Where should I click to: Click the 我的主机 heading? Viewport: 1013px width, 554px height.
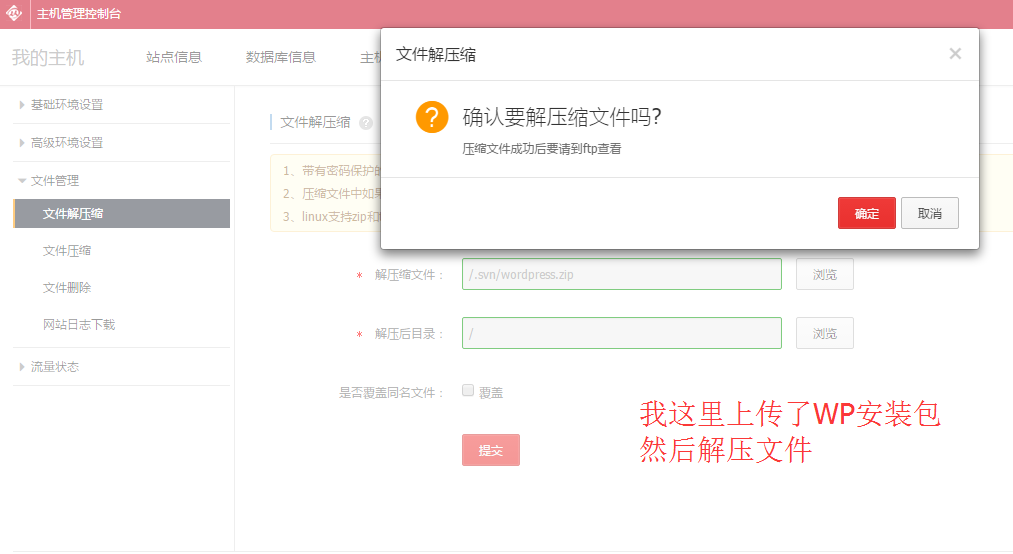click(x=48, y=57)
